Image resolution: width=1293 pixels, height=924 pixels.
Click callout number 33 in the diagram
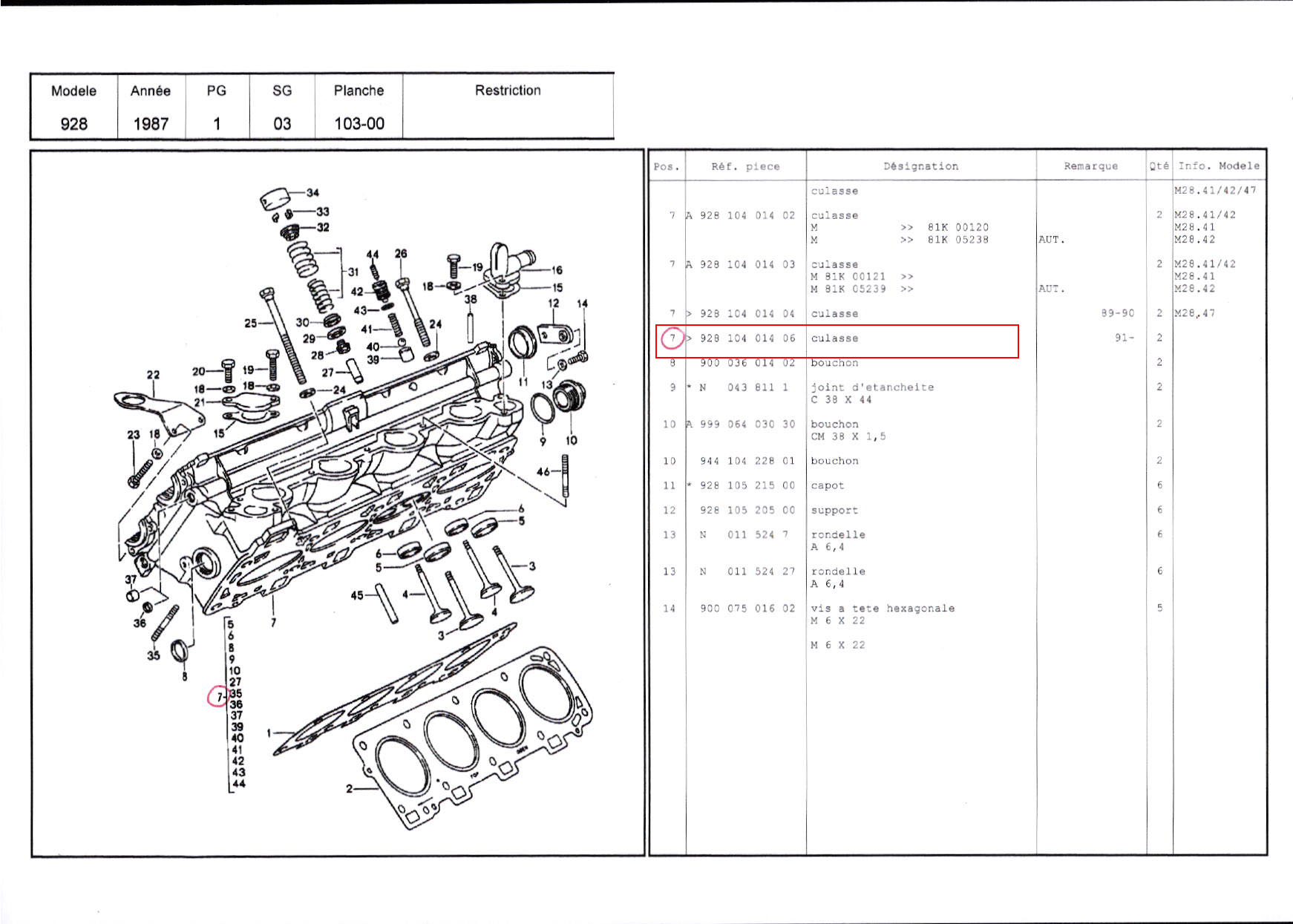coord(322,212)
